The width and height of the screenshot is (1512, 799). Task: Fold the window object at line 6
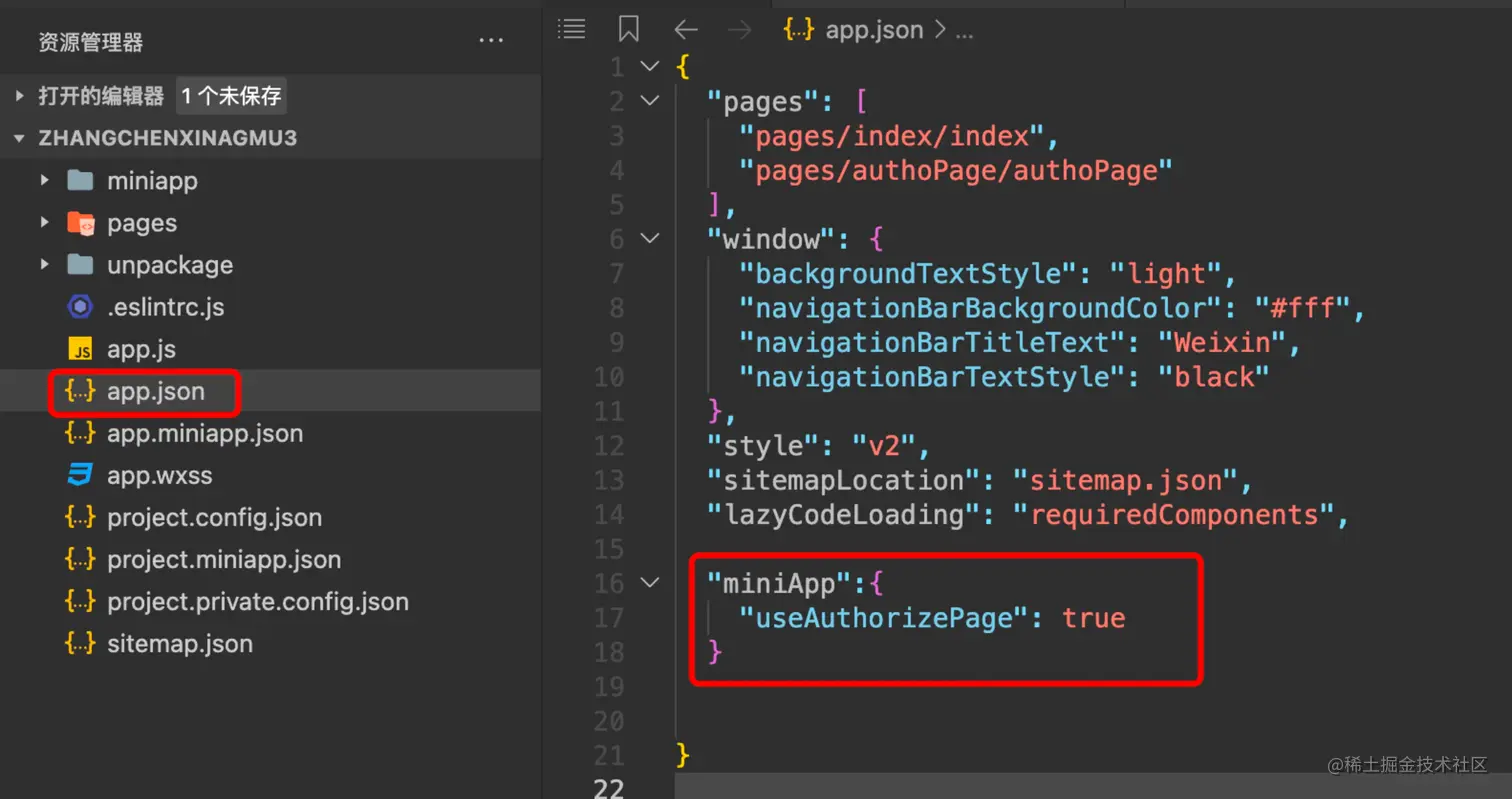point(650,239)
